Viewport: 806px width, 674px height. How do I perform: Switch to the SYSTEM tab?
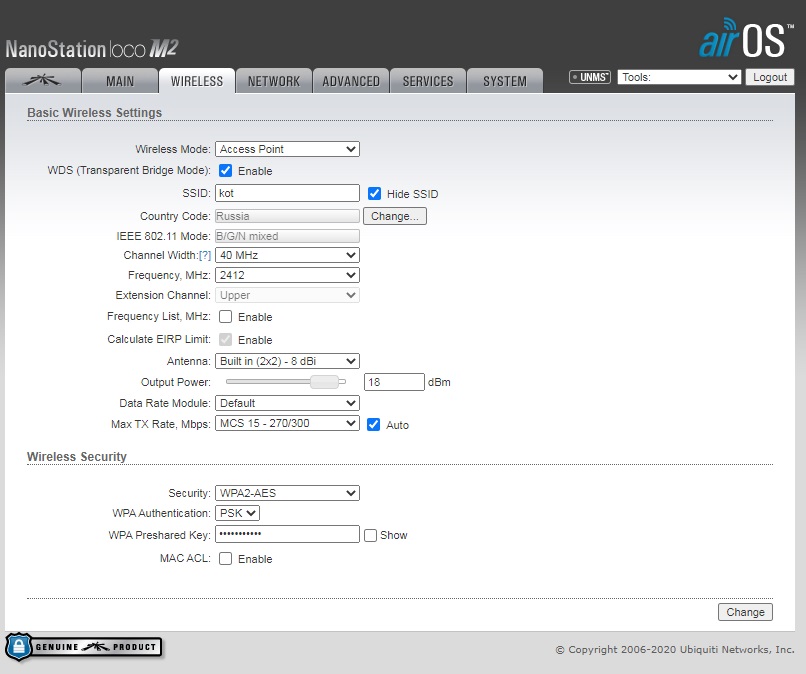505,81
